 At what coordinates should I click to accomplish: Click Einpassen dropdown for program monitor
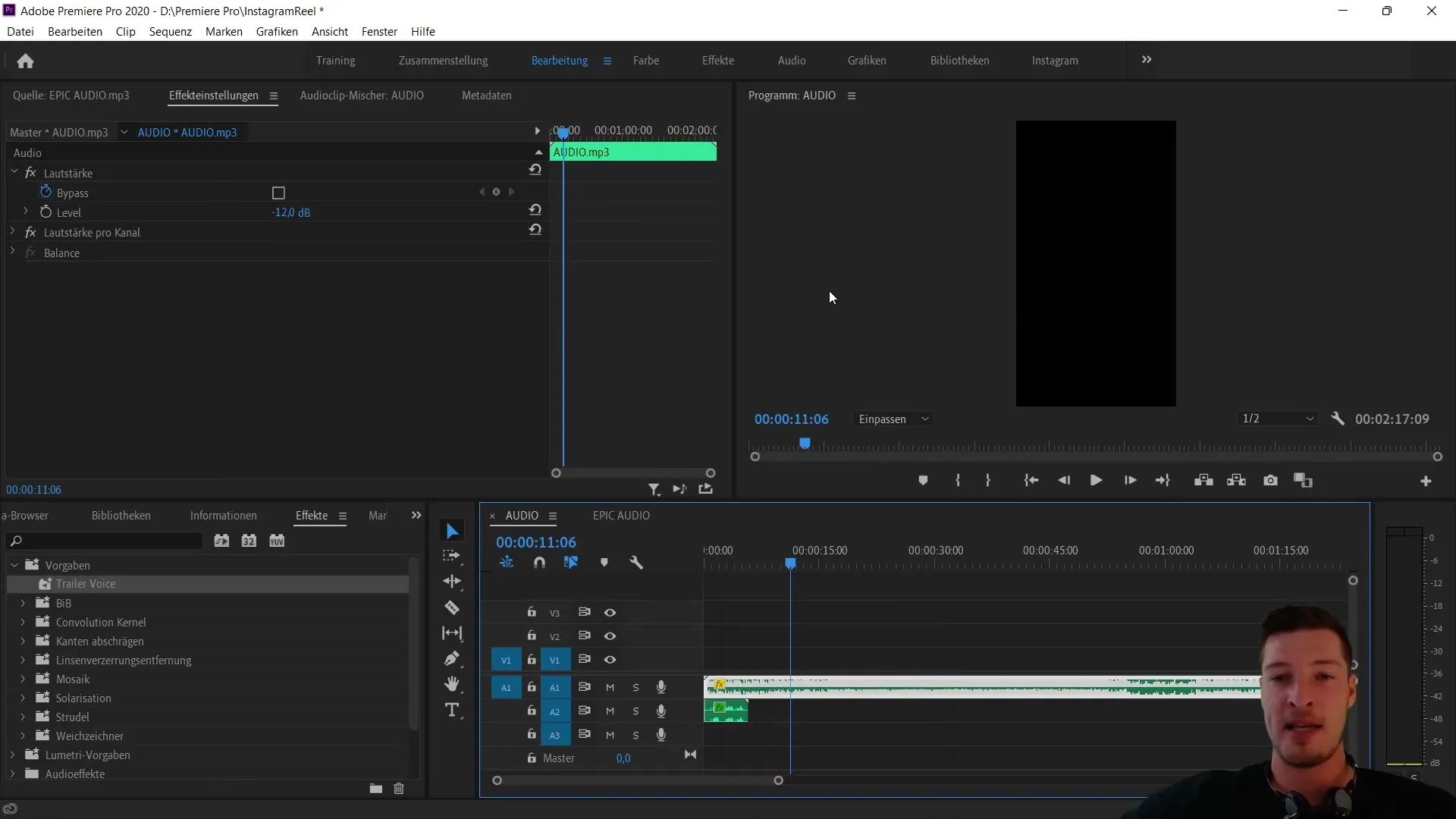(894, 419)
